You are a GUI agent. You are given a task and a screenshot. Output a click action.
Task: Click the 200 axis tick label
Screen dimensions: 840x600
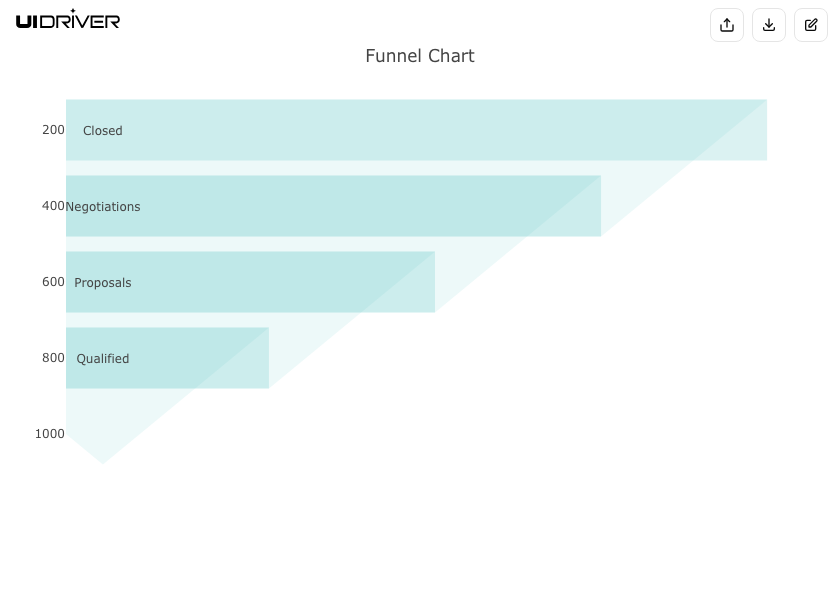pos(53,130)
